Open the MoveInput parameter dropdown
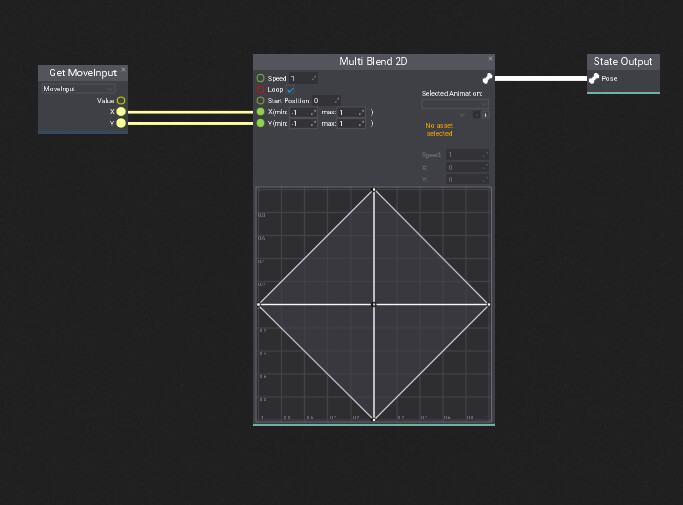This screenshot has height=505, width=683. coord(79,89)
